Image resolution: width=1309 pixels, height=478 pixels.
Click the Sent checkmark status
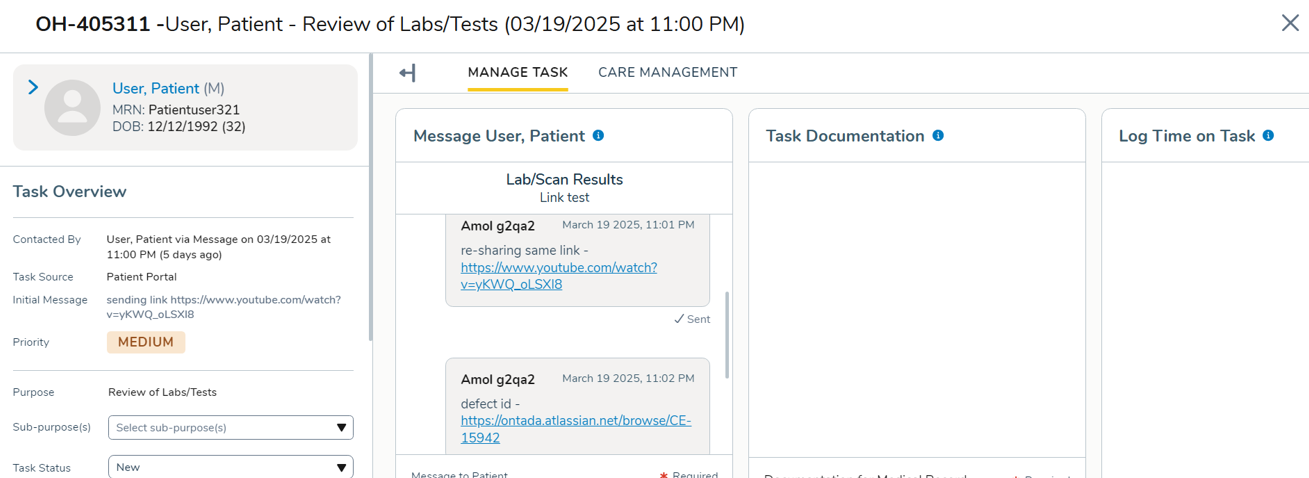pyautogui.click(x=692, y=320)
